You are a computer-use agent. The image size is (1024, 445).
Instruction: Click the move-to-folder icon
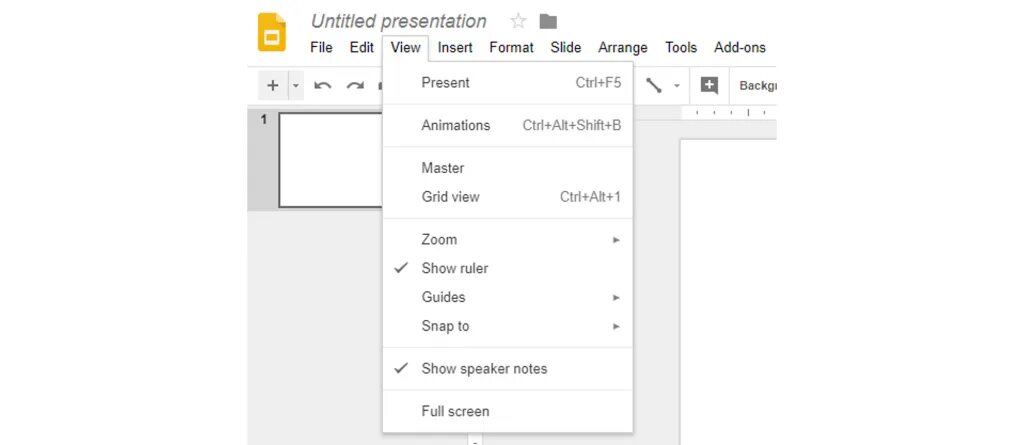coord(548,21)
